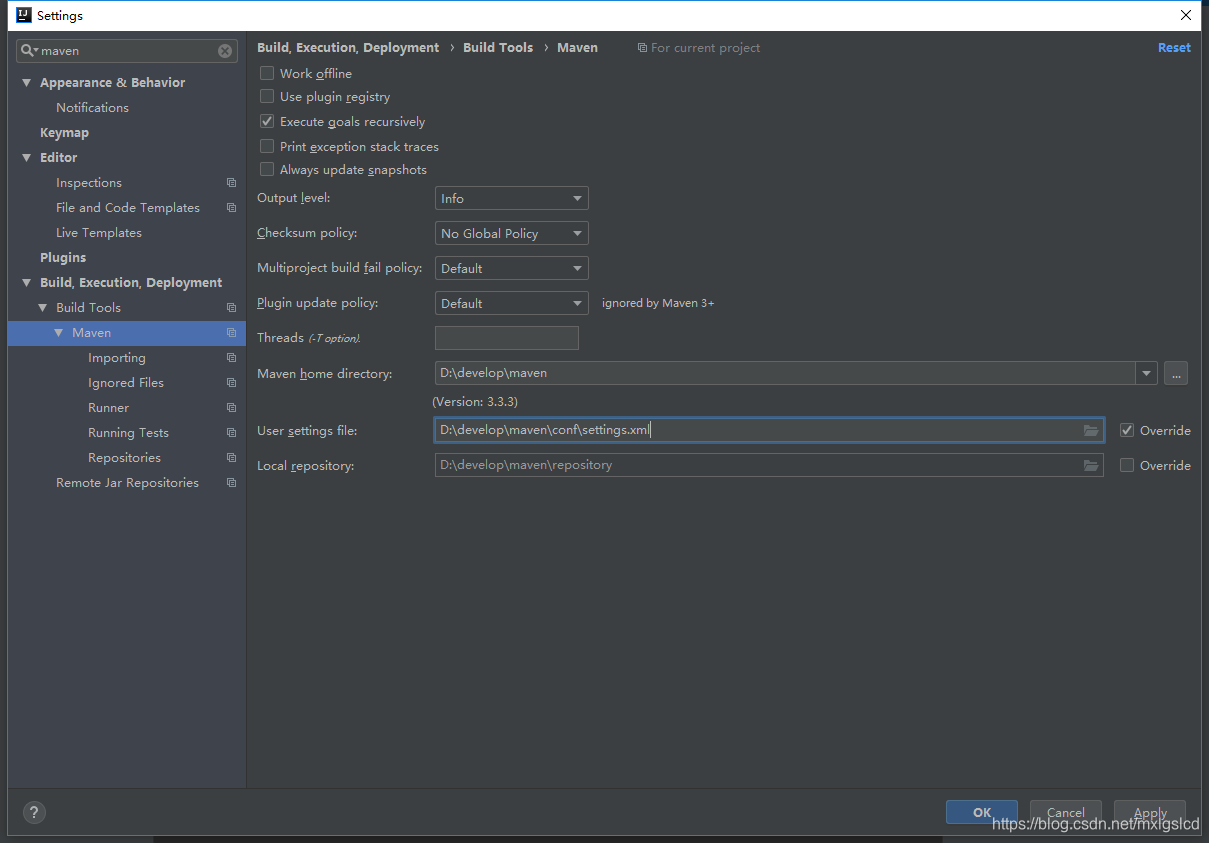Click the Cancel button
The image size is (1209, 843).
(x=1066, y=812)
